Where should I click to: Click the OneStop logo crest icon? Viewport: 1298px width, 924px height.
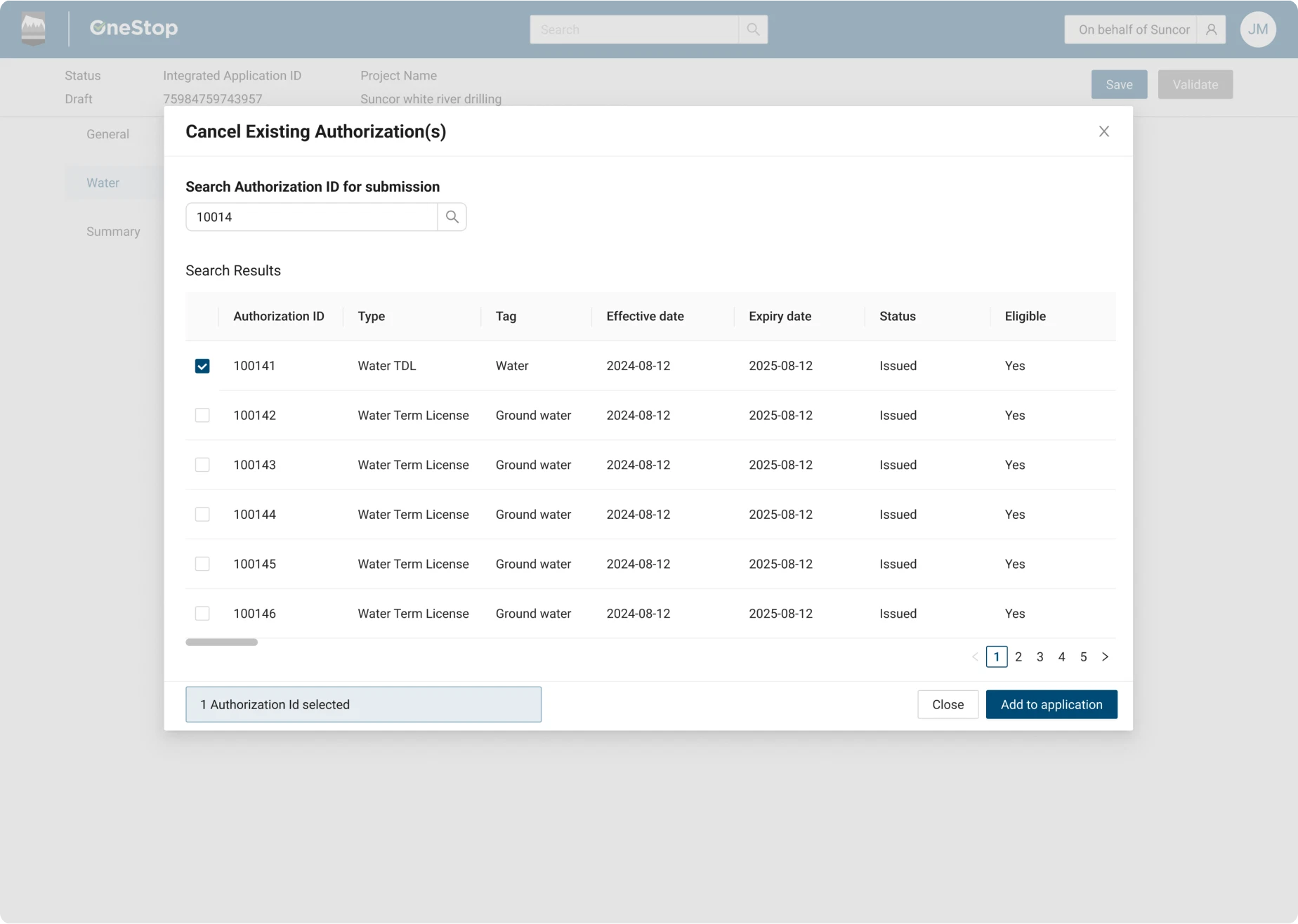click(x=33, y=29)
